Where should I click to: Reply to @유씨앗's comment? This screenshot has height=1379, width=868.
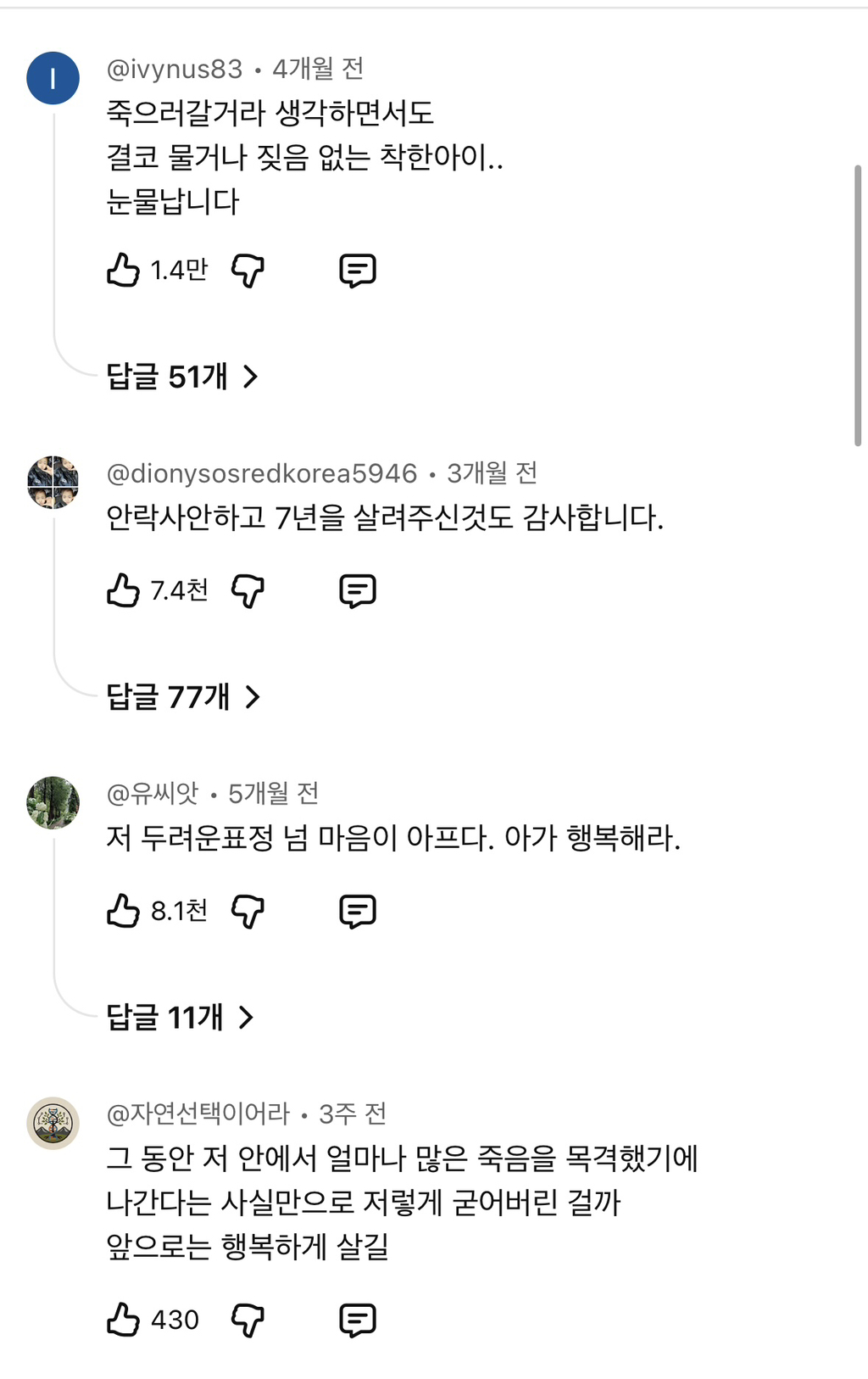(357, 911)
